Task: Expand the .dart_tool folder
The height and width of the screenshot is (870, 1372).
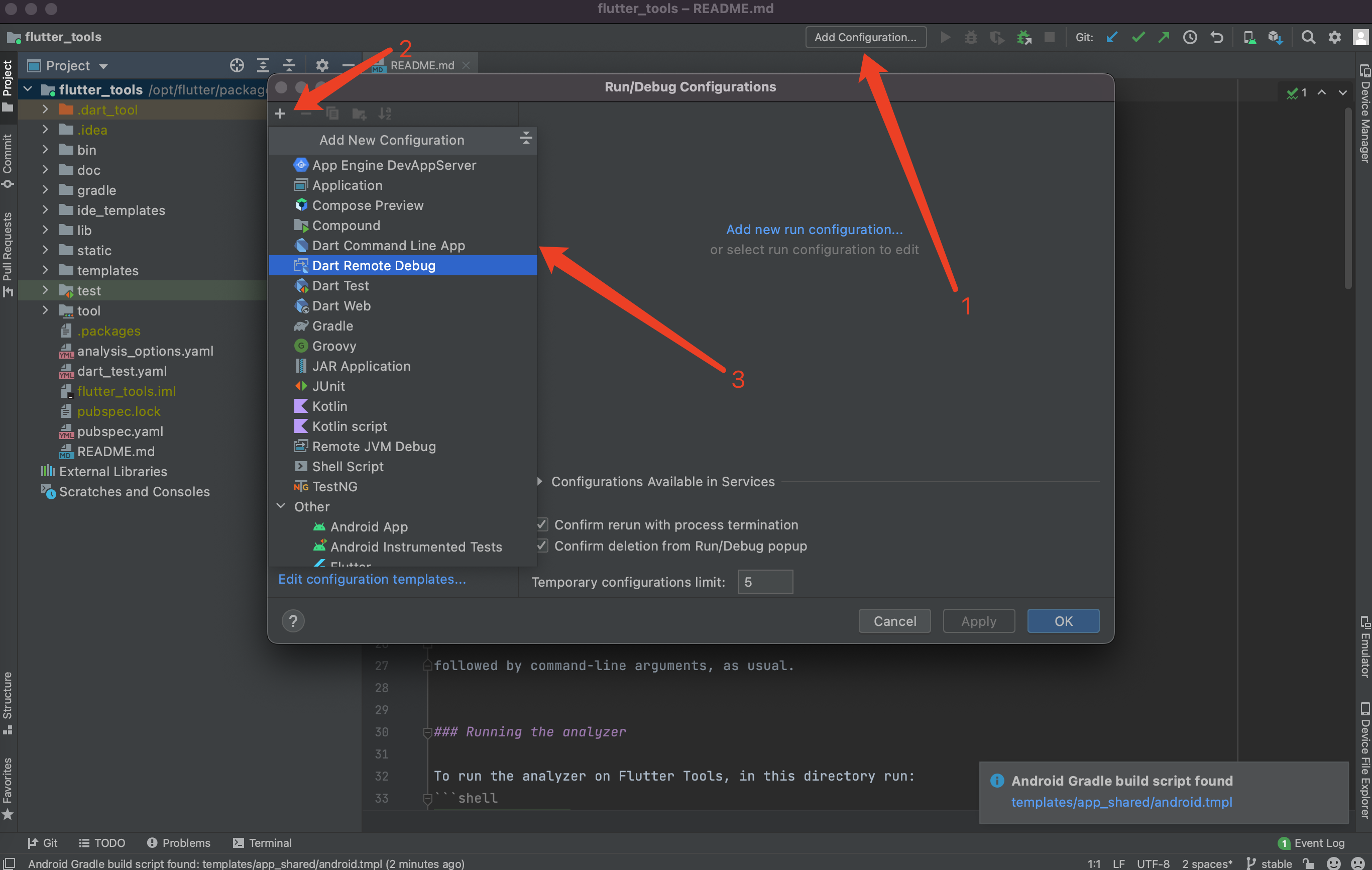Action: click(x=45, y=109)
